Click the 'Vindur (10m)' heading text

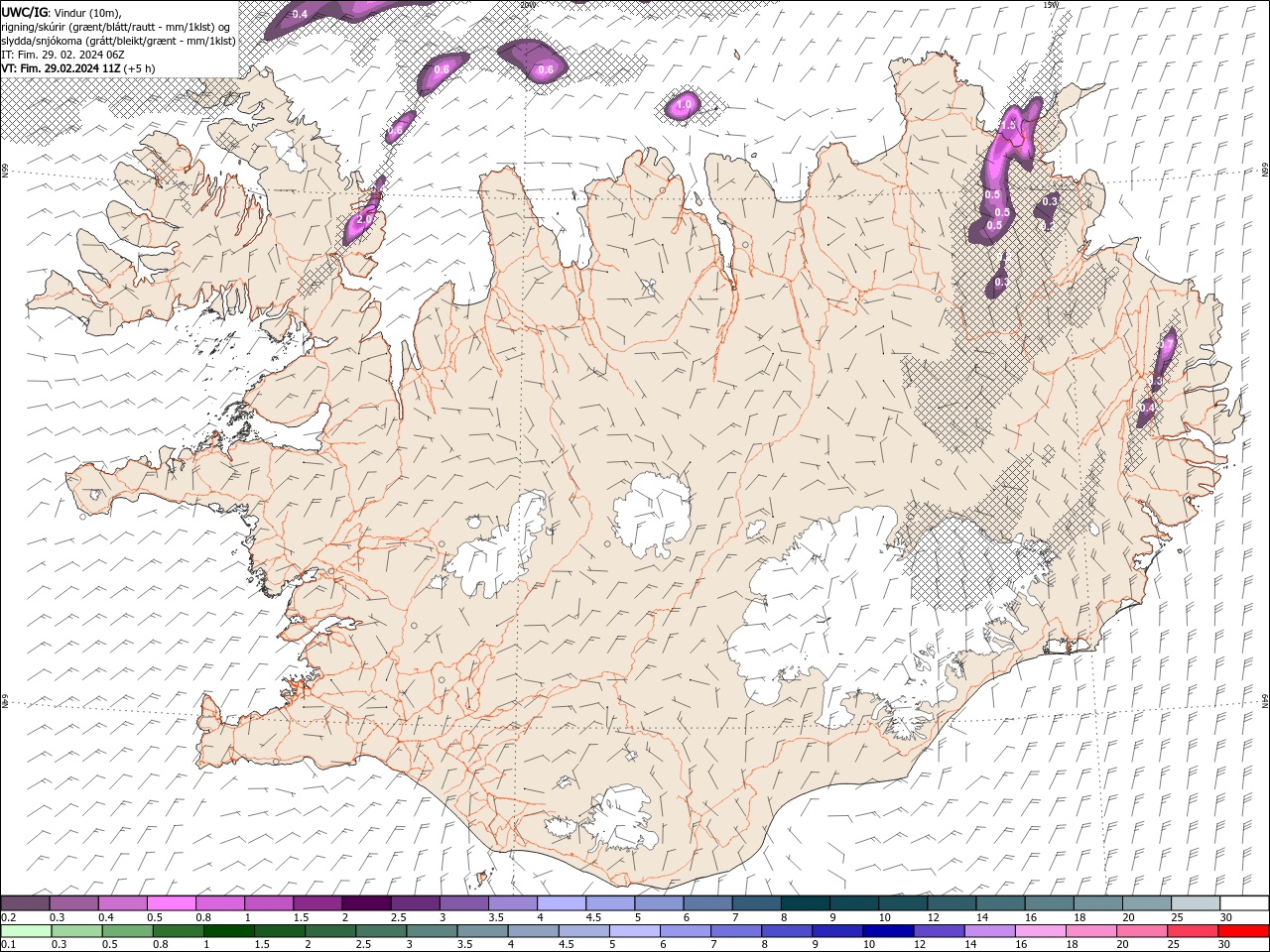(x=88, y=12)
